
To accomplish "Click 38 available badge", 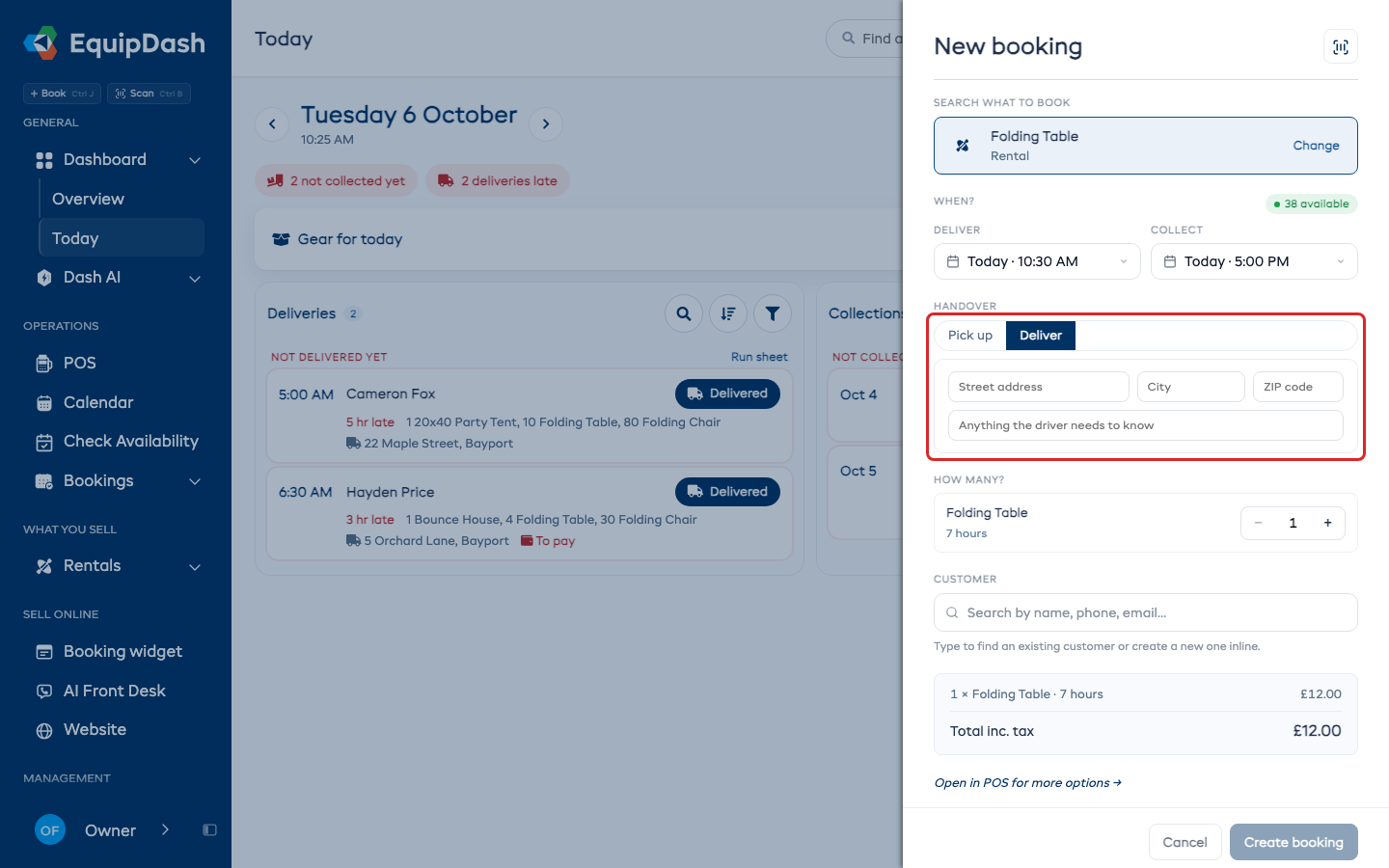I will coord(1312,203).
